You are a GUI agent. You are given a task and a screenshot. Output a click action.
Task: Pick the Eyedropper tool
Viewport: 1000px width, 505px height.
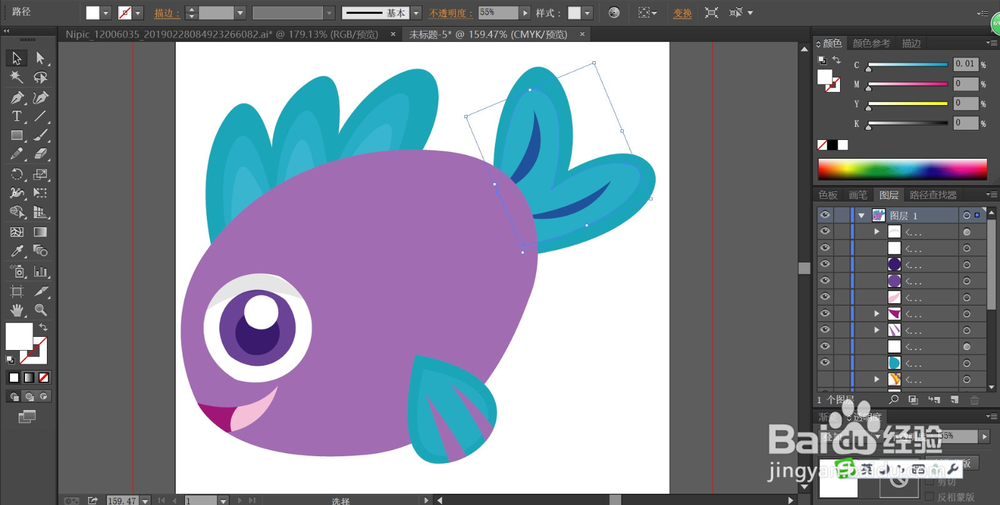(17, 251)
